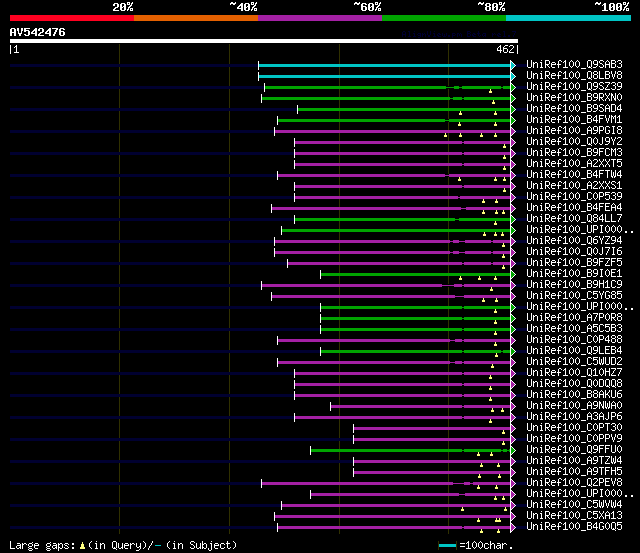Click the green alignment bar for B9SAD4
Viewport: 640px width, 553px height.
click(x=404, y=109)
